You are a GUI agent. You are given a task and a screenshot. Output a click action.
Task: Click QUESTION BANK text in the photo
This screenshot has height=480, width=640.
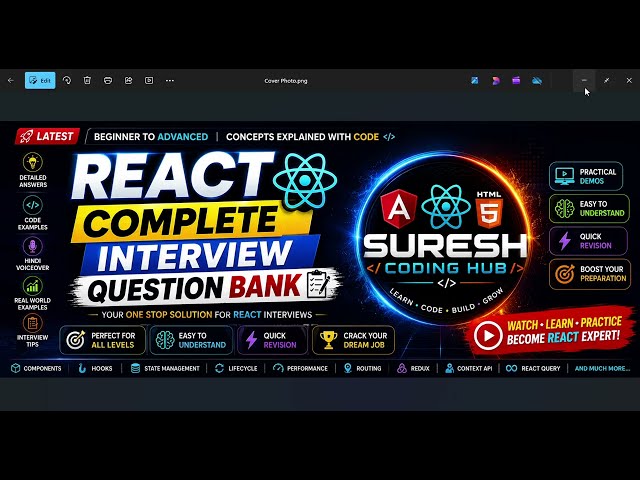click(x=195, y=288)
